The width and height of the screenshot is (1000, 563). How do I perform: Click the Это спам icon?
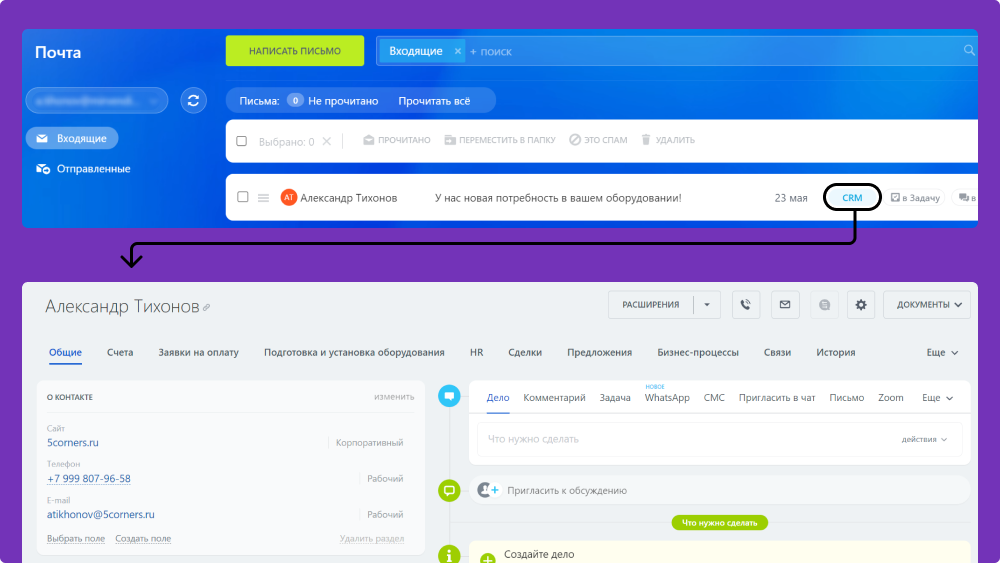point(575,141)
